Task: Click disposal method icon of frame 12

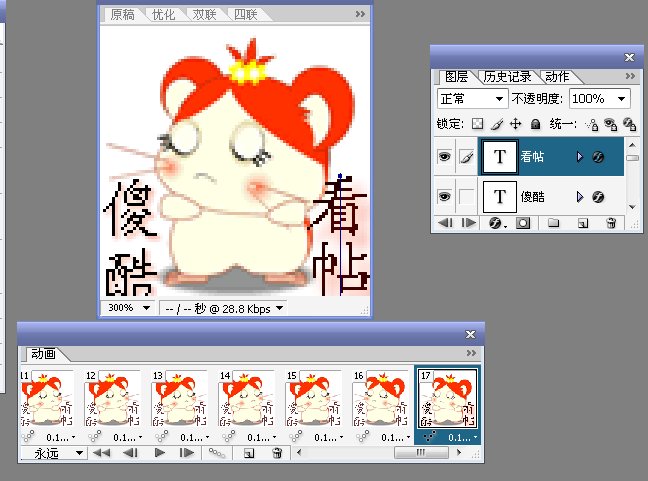Action: pyautogui.click(x=95, y=436)
